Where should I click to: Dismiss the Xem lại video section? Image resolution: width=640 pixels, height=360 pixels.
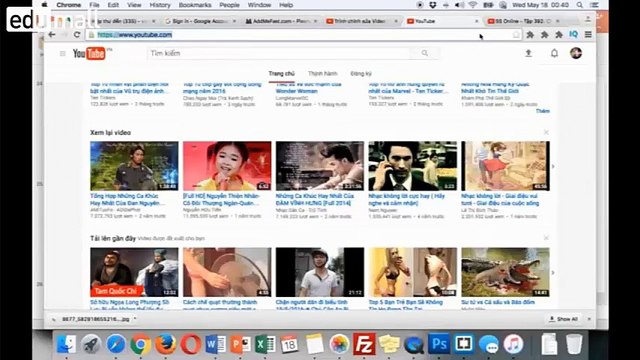coord(546,132)
